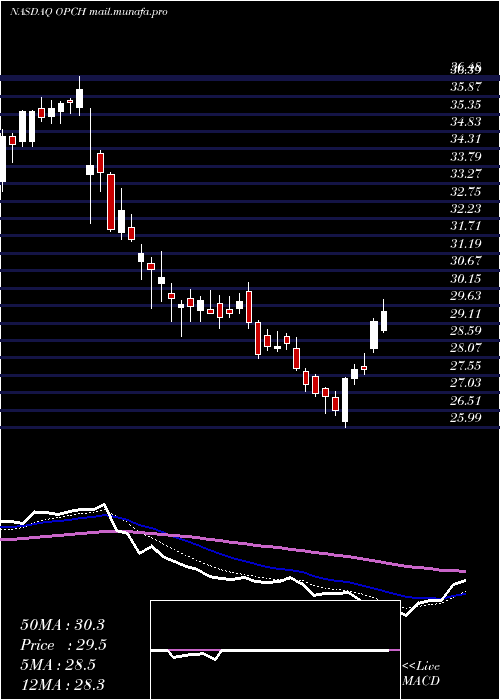Click the 30.15 price axis label
The width and height of the screenshot is (500, 700).
coord(465,279)
